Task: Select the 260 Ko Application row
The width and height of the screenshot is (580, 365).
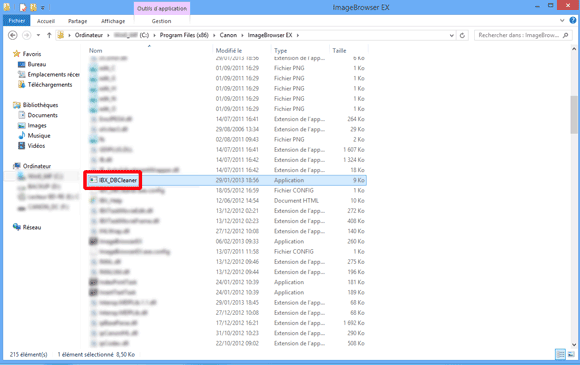Action: [227, 241]
